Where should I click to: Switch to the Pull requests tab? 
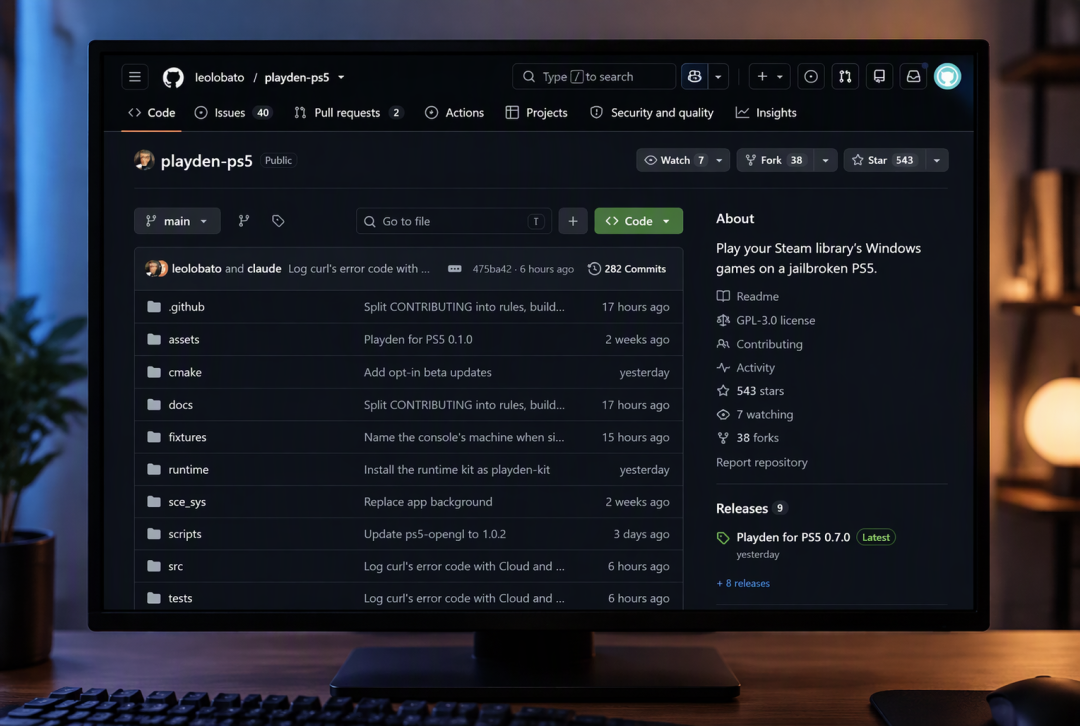(x=348, y=112)
